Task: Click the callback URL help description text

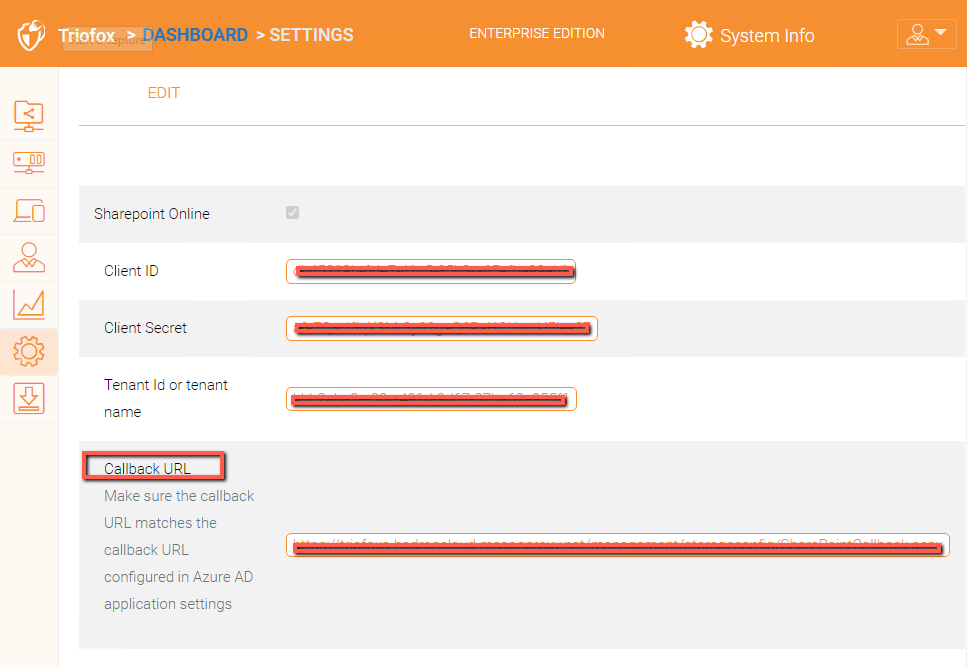Action: tap(179, 550)
